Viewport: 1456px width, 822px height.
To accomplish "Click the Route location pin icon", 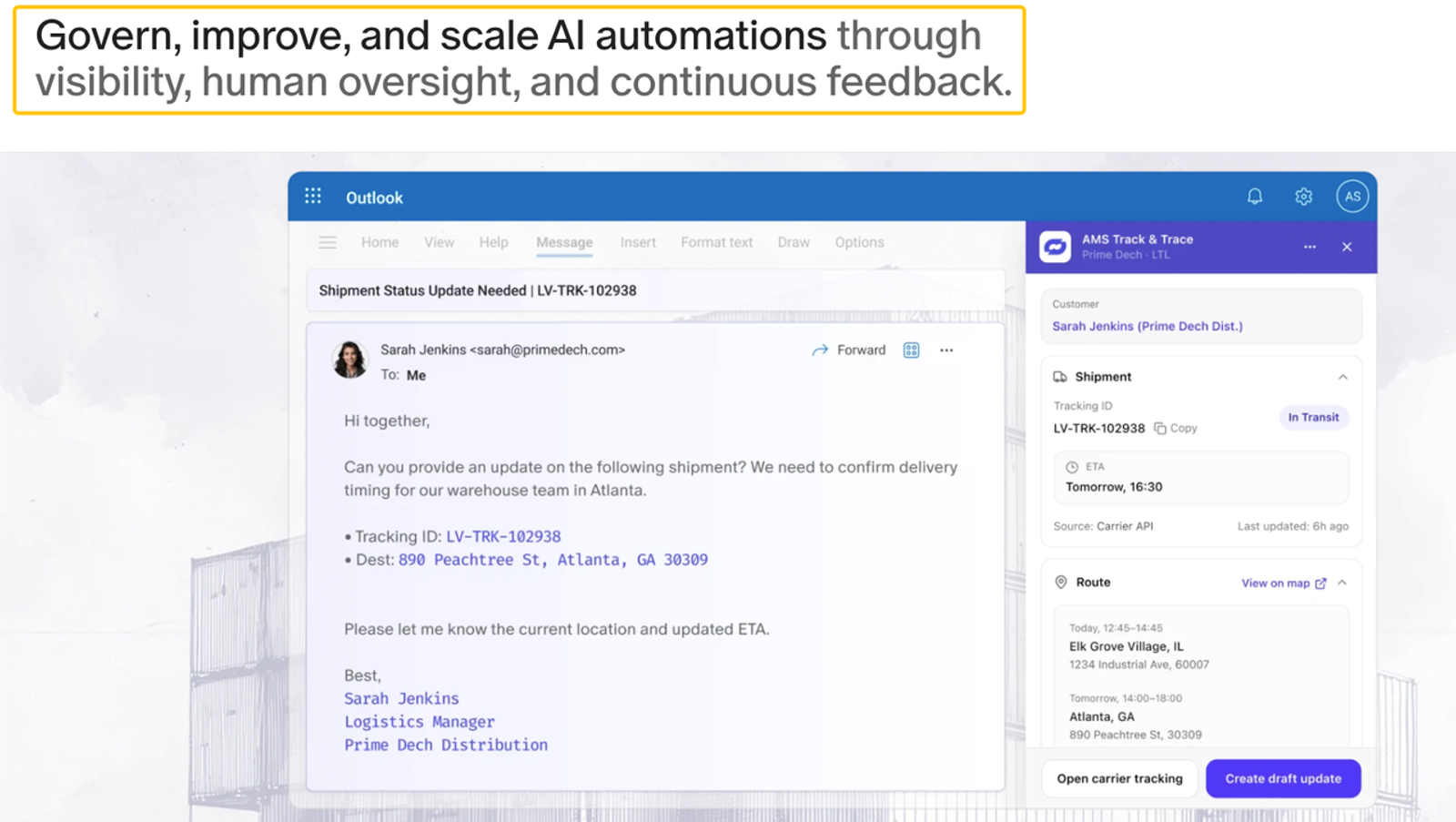I will pos(1060,583).
